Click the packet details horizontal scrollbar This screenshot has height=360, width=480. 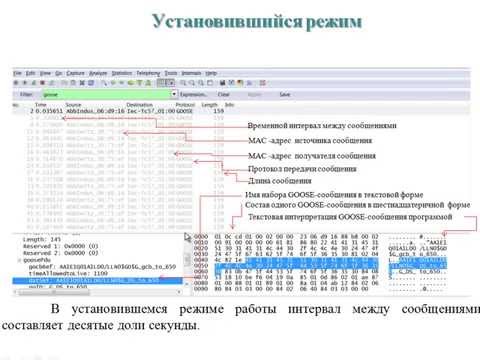(x=98, y=292)
